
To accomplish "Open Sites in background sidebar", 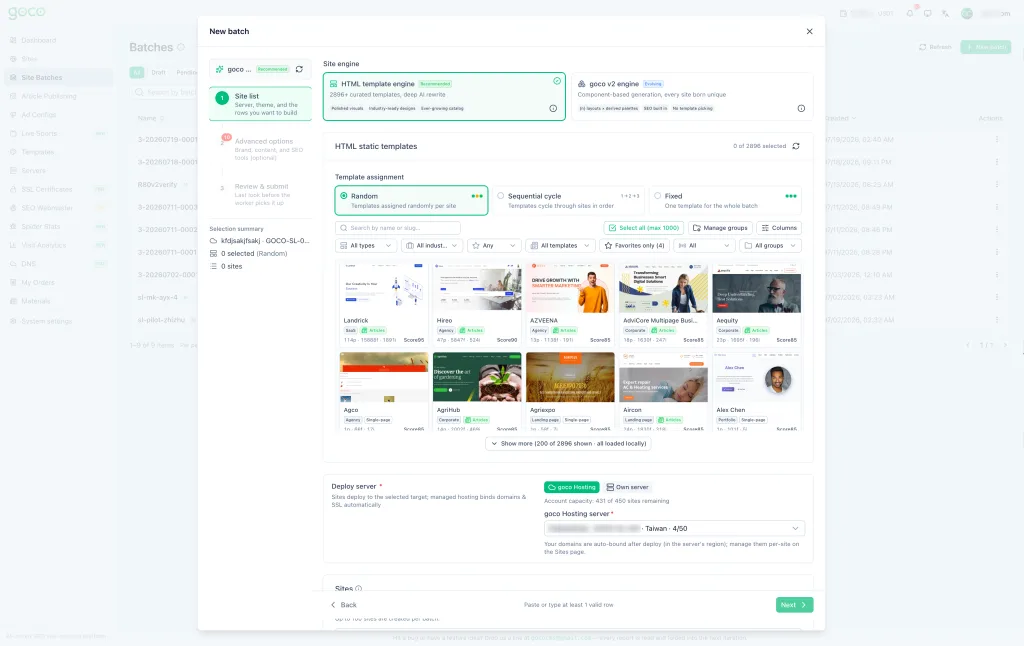I will pos(29,59).
